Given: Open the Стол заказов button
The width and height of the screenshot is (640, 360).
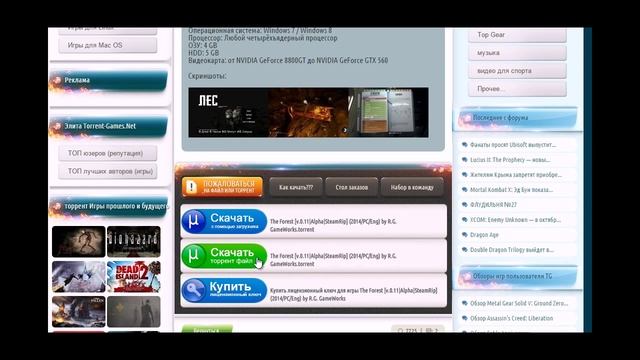Looking at the screenshot, I should (351, 187).
